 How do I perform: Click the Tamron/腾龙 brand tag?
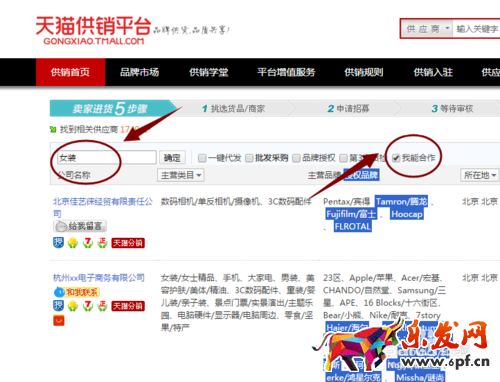click(x=401, y=202)
